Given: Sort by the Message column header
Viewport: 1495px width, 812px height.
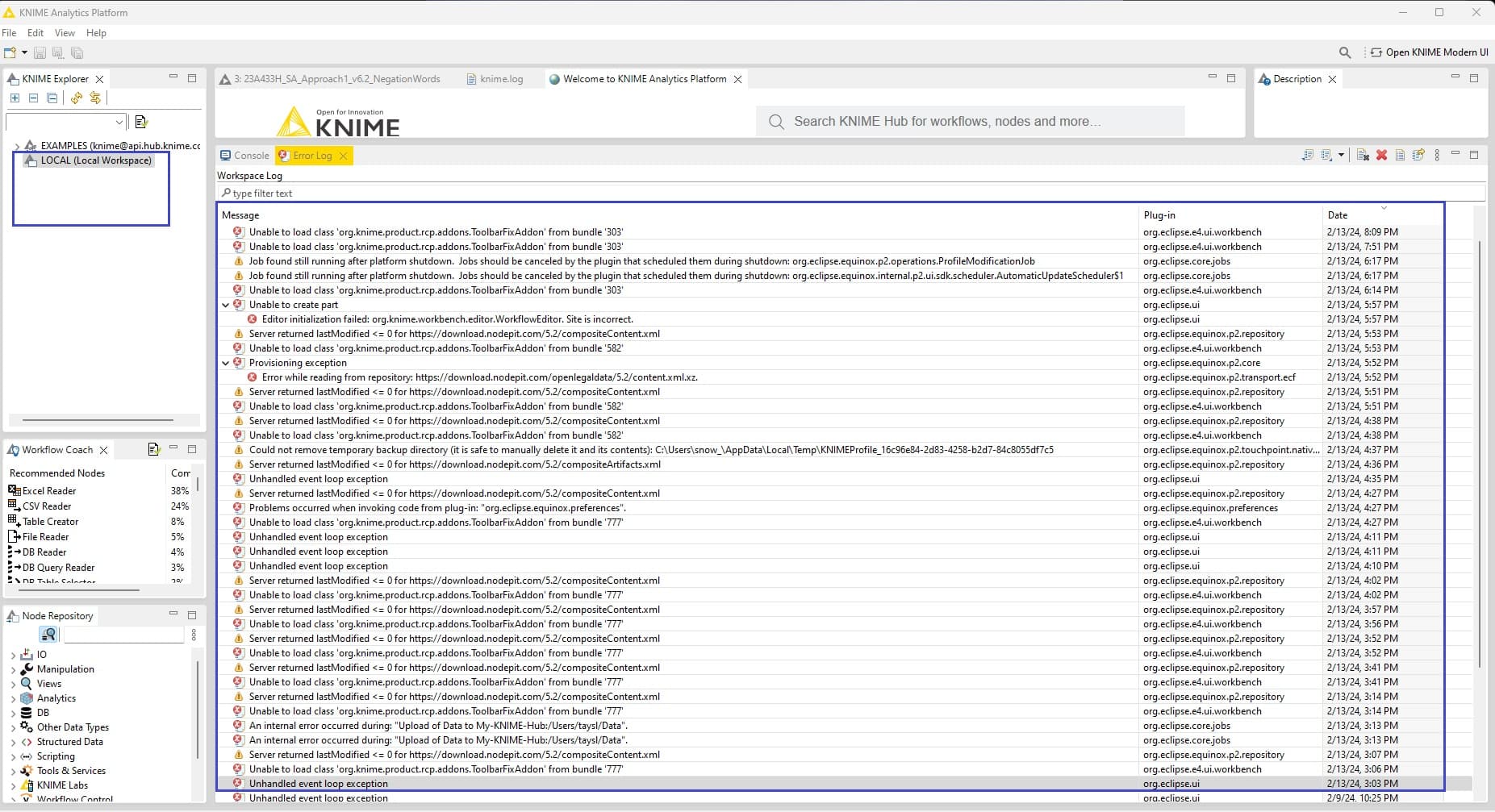Looking at the screenshot, I should click(678, 215).
